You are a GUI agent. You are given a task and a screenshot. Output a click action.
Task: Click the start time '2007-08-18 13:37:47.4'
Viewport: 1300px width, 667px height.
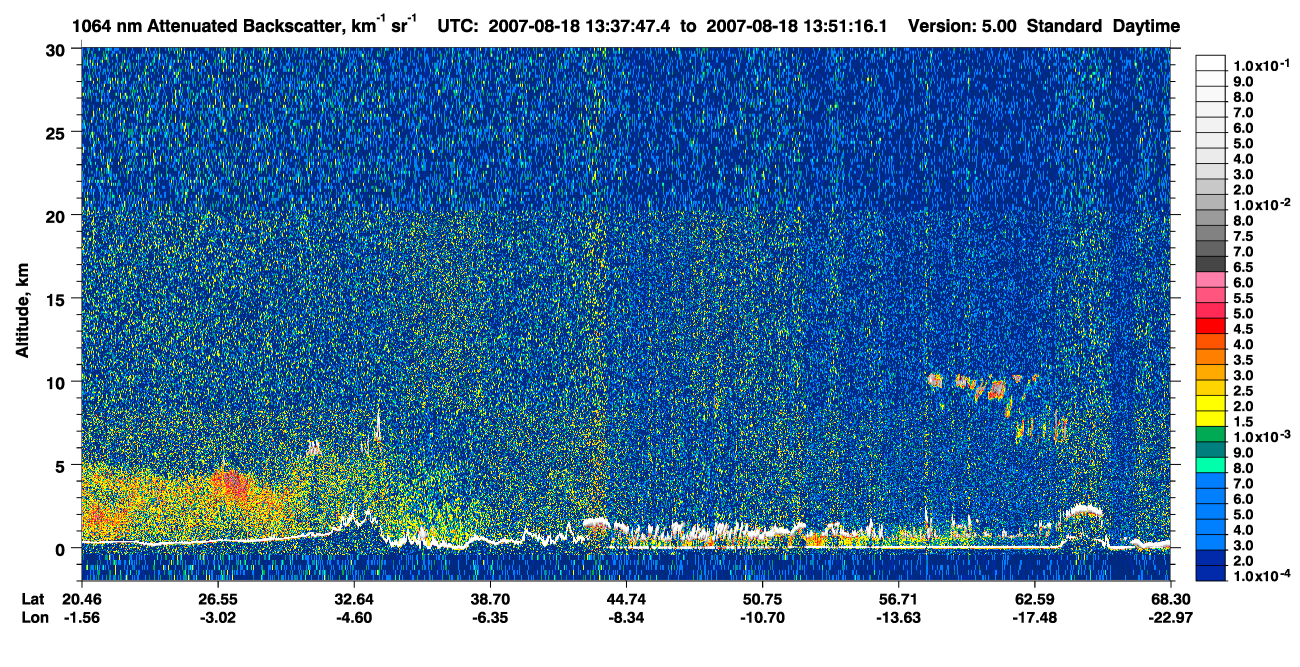tap(581, 26)
